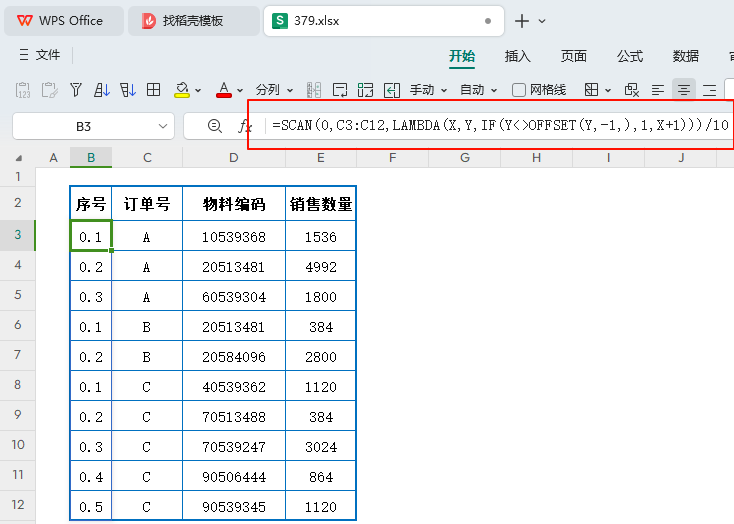Screen dimensions: 734x524
Task: Expand the Name Box dropdown chevron
Action: tap(163, 126)
